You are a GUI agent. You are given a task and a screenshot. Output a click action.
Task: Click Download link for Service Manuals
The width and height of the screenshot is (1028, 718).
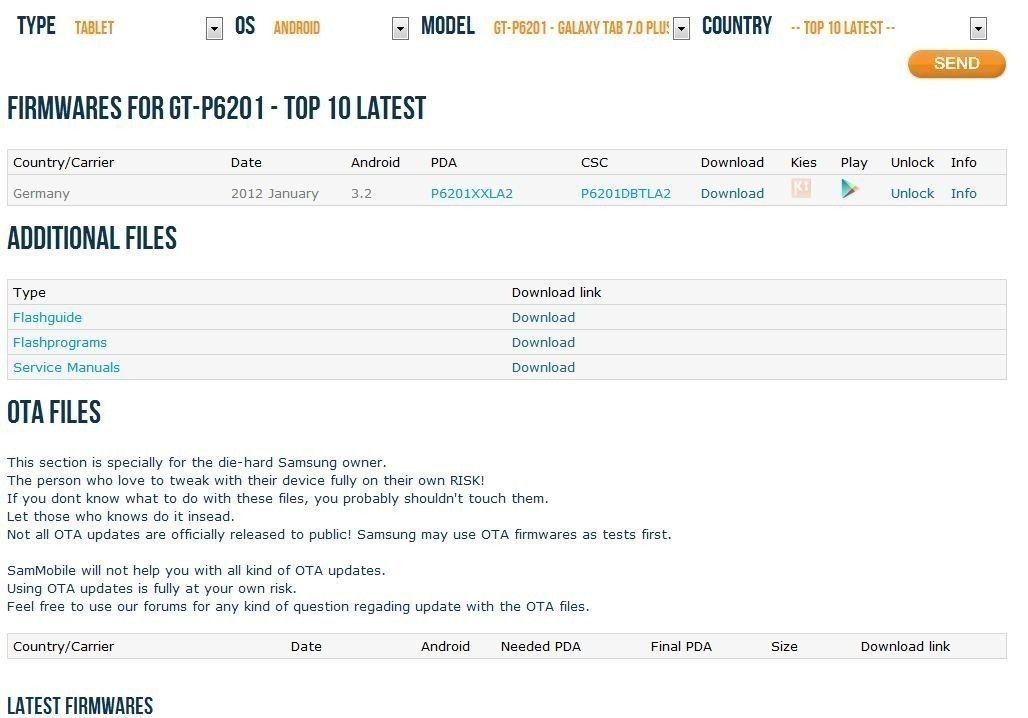click(543, 367)
